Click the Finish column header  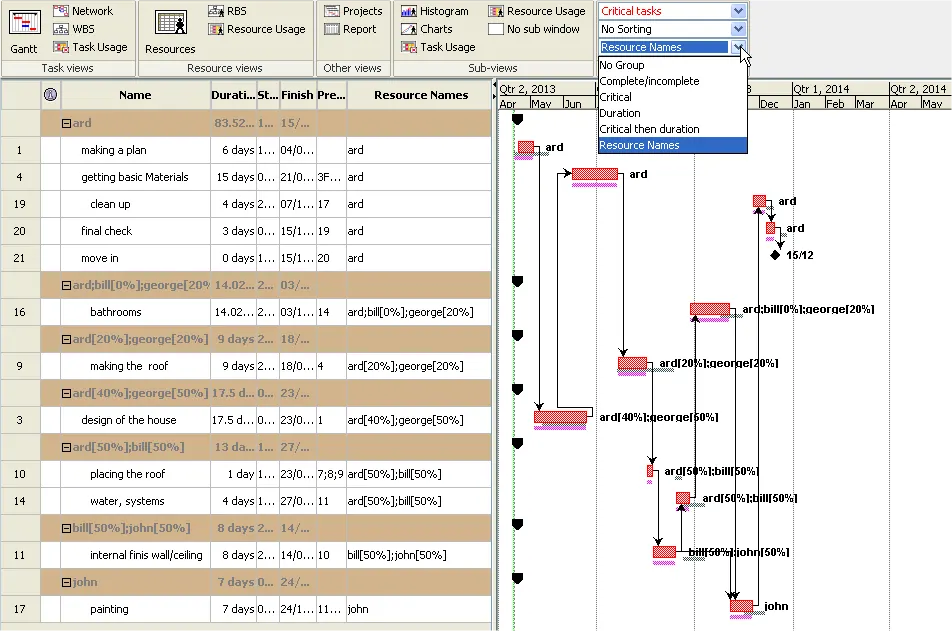tap(298, 95)
